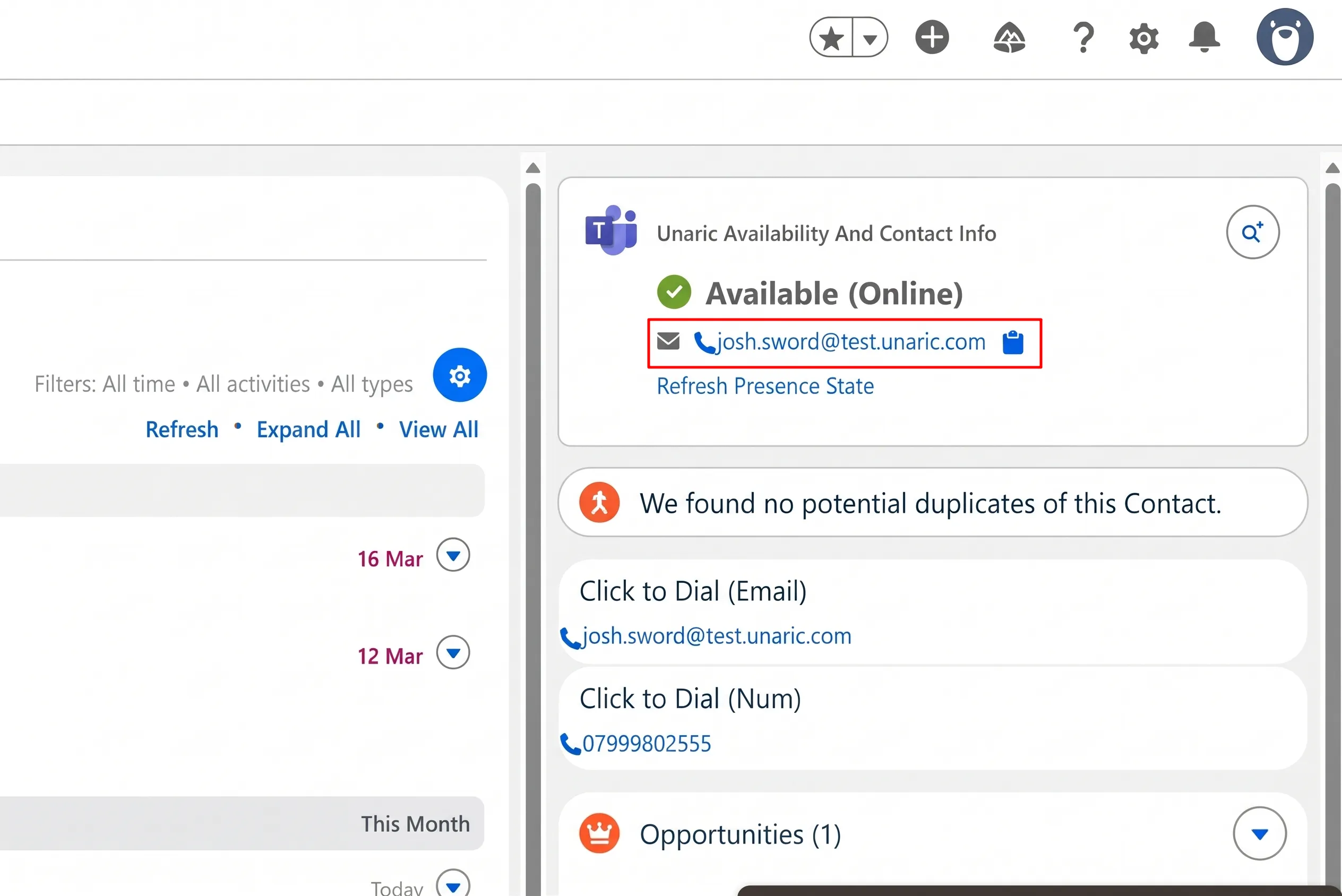Open the Help question mark icon
This screenshot has height=896, width=1342.
(1083, 38)
